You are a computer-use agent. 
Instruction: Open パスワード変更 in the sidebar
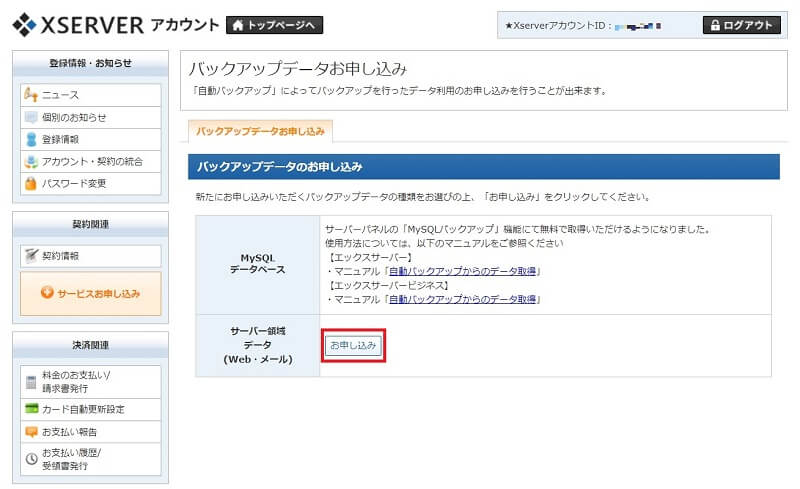click(x=91, y=183)
